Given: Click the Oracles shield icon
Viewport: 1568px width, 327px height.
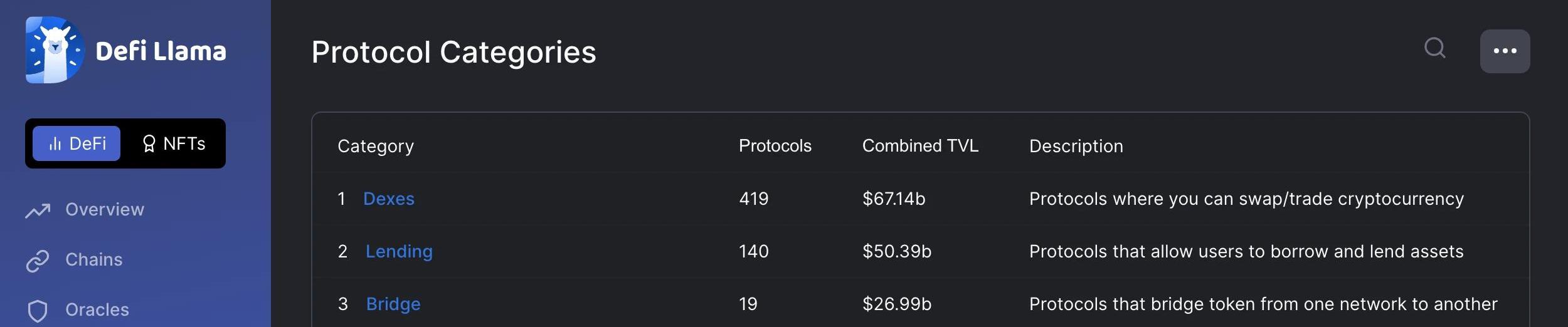Looking at the screenshot, I should coord(38,311).
